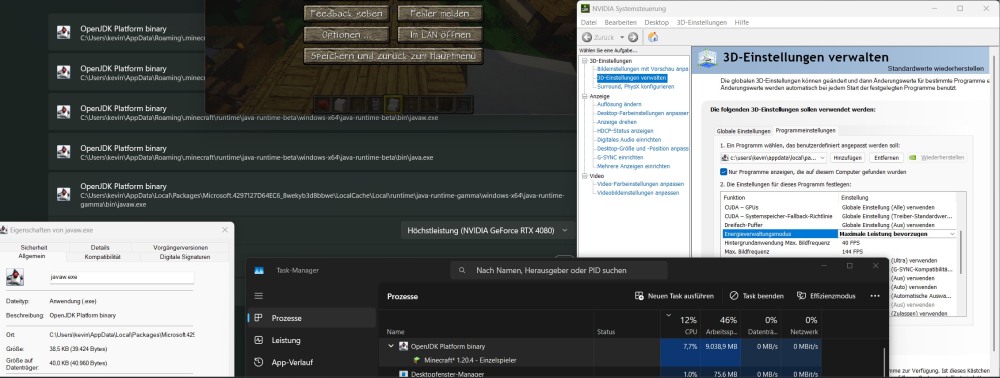Toggle 'Nur Programme anzeigen' checkbox
Viewport: 1000px width, 378px height.
723,171
